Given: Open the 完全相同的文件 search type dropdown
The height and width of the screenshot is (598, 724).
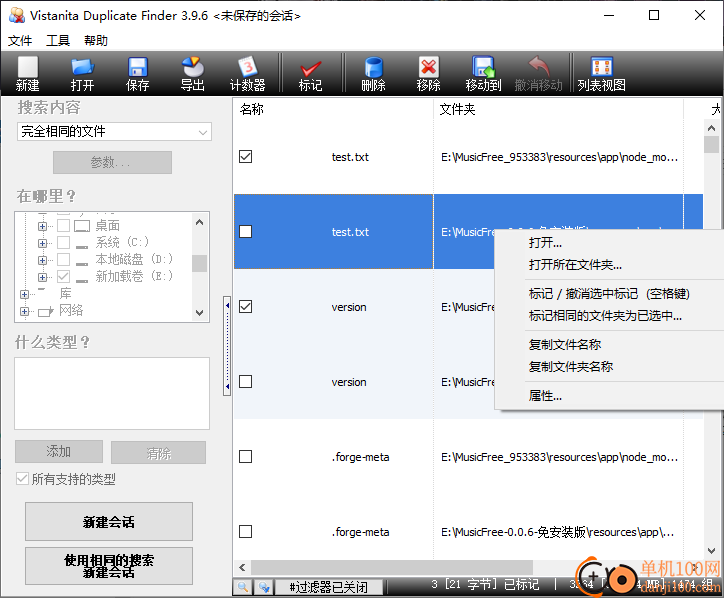Looking at the screenshot, I should [114, 132].
